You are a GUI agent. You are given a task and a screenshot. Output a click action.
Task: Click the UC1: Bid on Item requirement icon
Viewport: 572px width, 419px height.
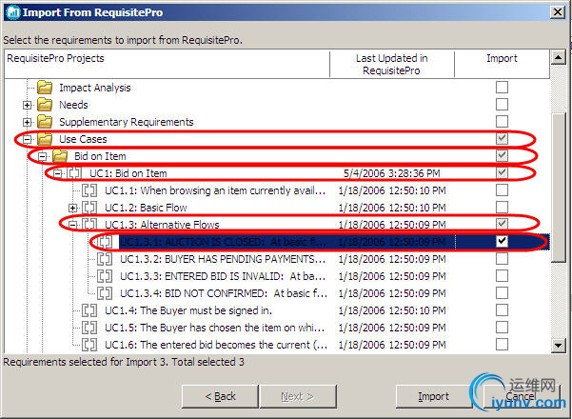(74, 173)
